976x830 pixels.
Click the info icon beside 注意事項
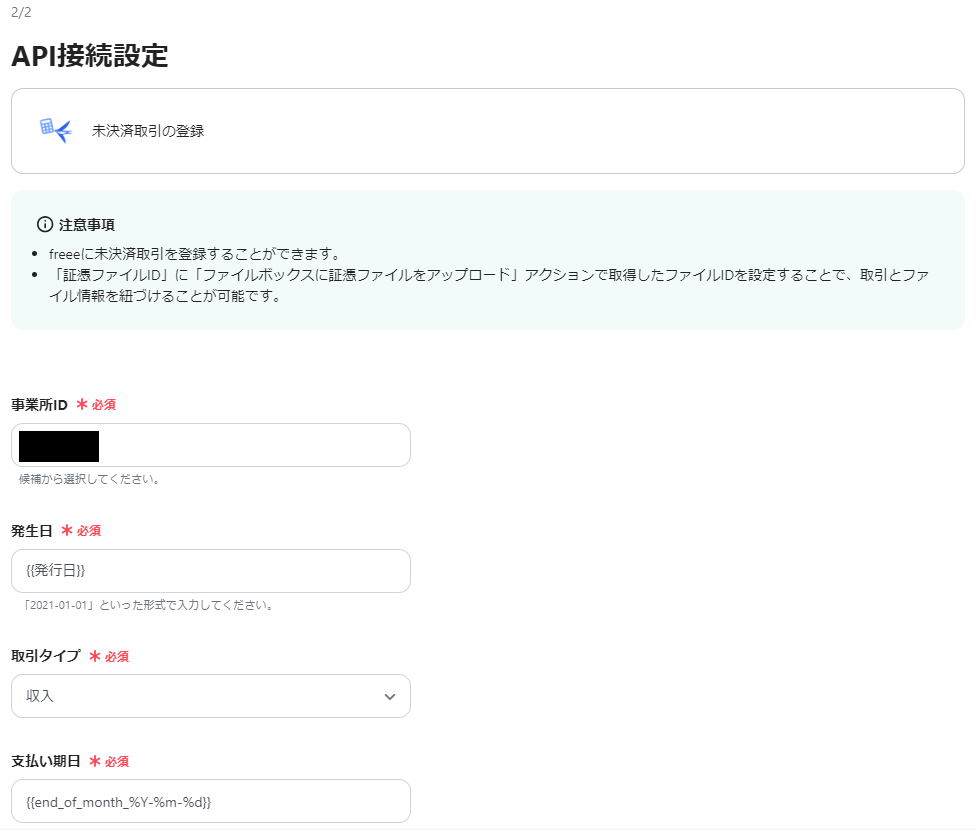(38, 222)
